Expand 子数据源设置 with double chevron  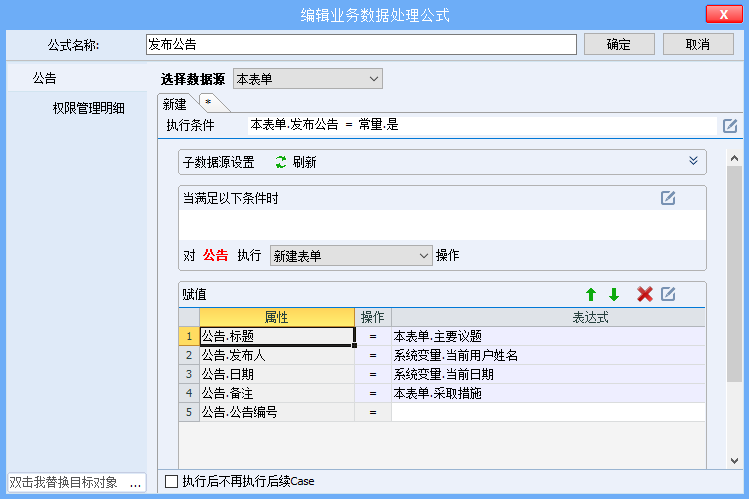click(694, 161)
